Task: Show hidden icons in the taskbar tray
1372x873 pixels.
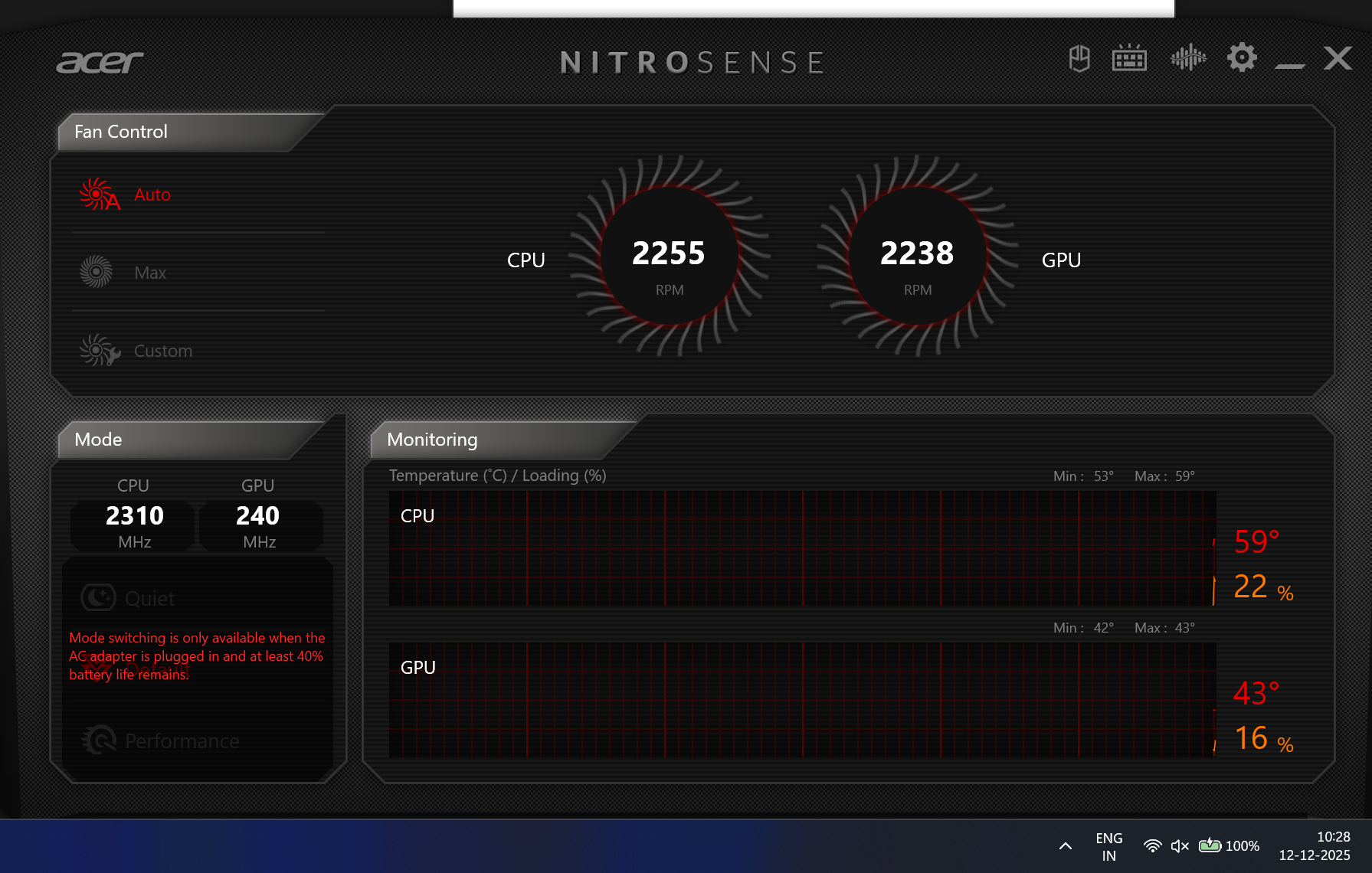Action: 1066,846
